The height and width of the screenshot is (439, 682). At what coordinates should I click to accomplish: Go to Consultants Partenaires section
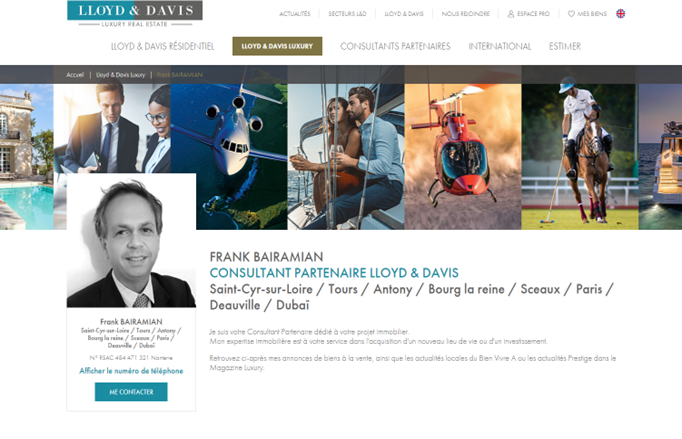click(x=395, y=46)
